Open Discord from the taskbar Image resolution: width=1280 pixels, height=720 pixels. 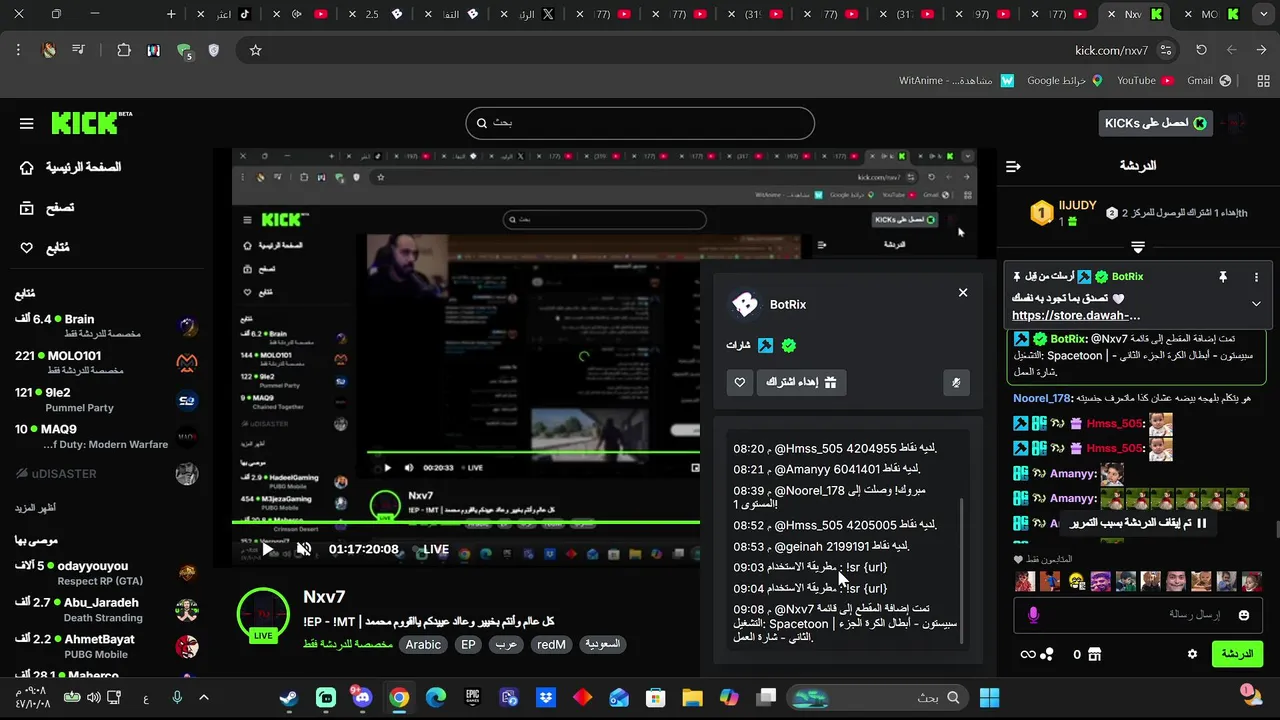362,697
